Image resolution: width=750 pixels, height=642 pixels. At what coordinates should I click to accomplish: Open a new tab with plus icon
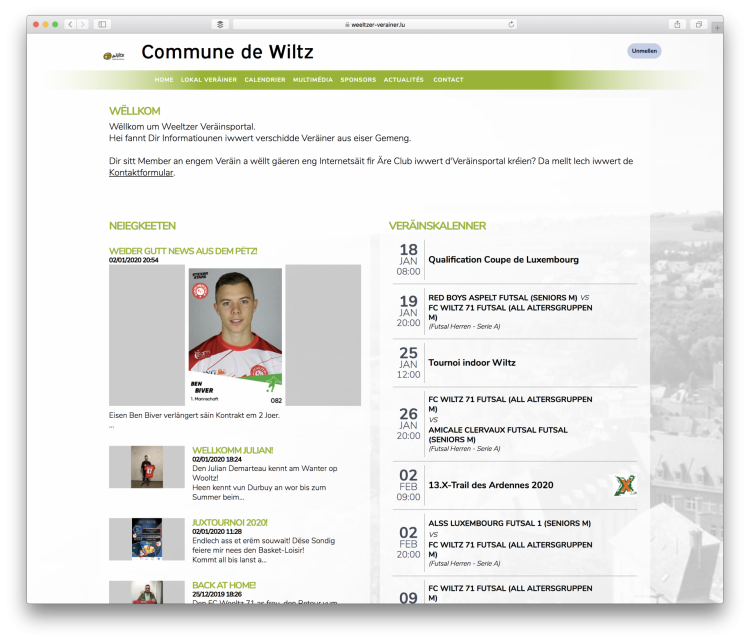coord(717,28)
